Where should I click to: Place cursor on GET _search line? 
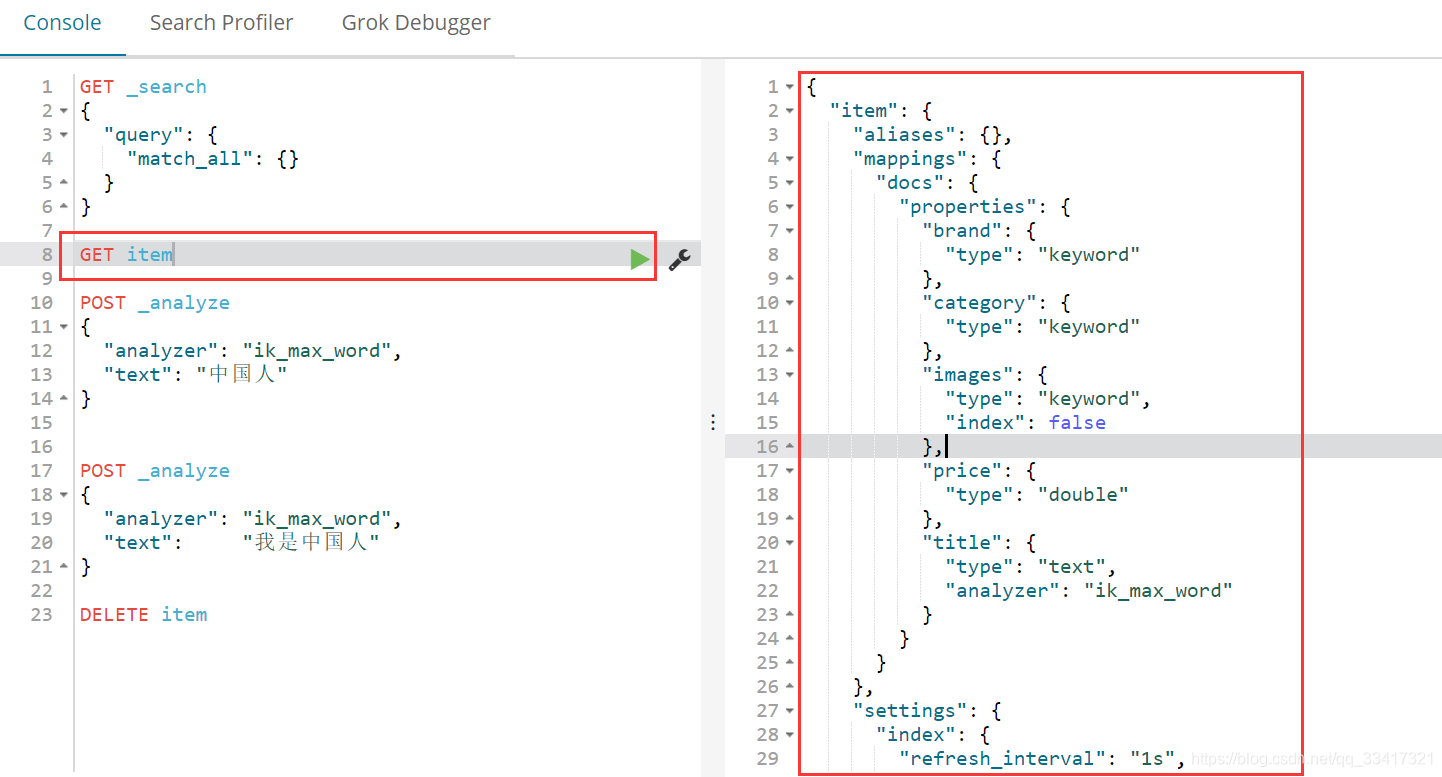click(143, 87)
